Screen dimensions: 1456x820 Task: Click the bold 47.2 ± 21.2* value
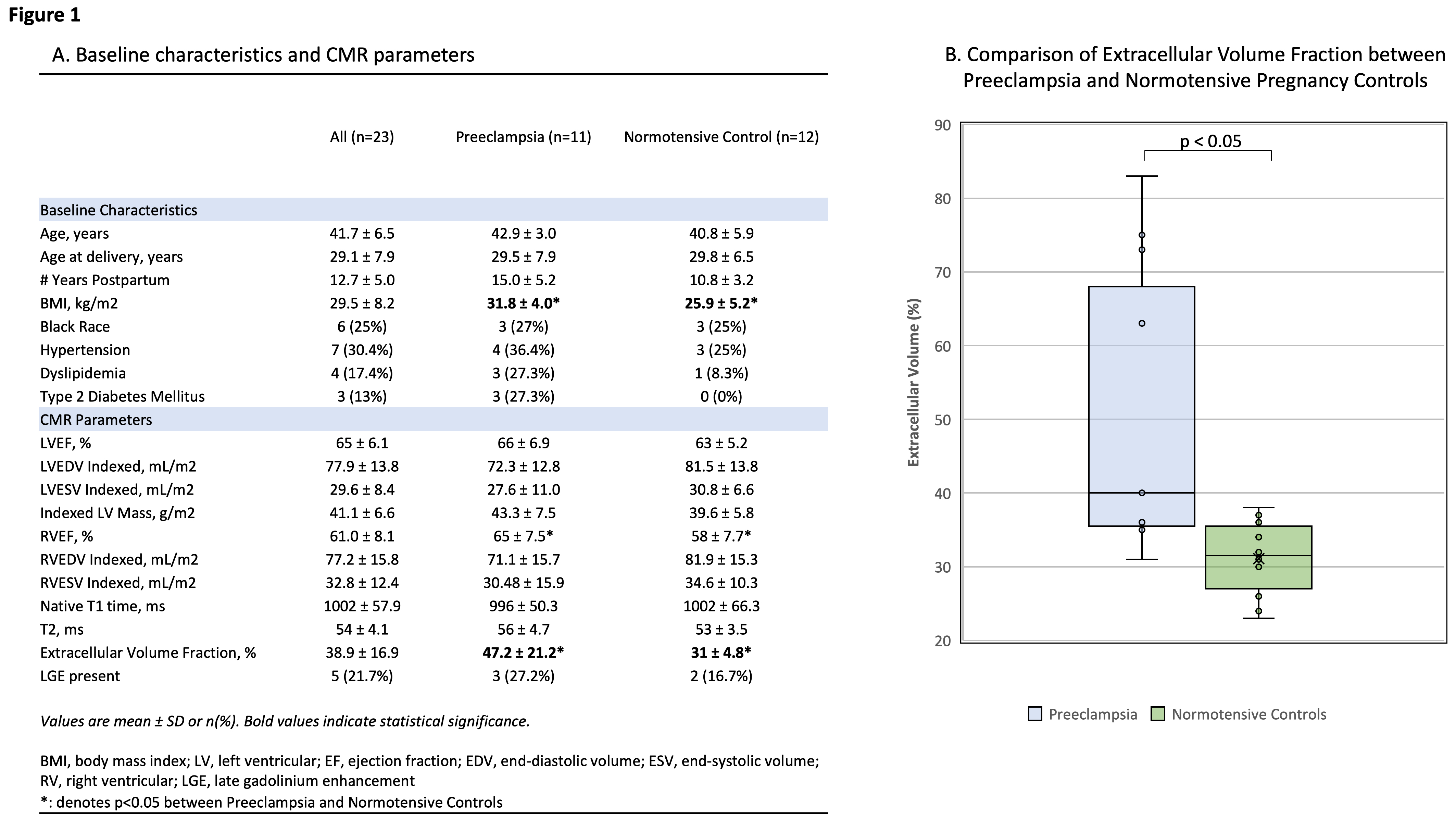pos(523,653)
